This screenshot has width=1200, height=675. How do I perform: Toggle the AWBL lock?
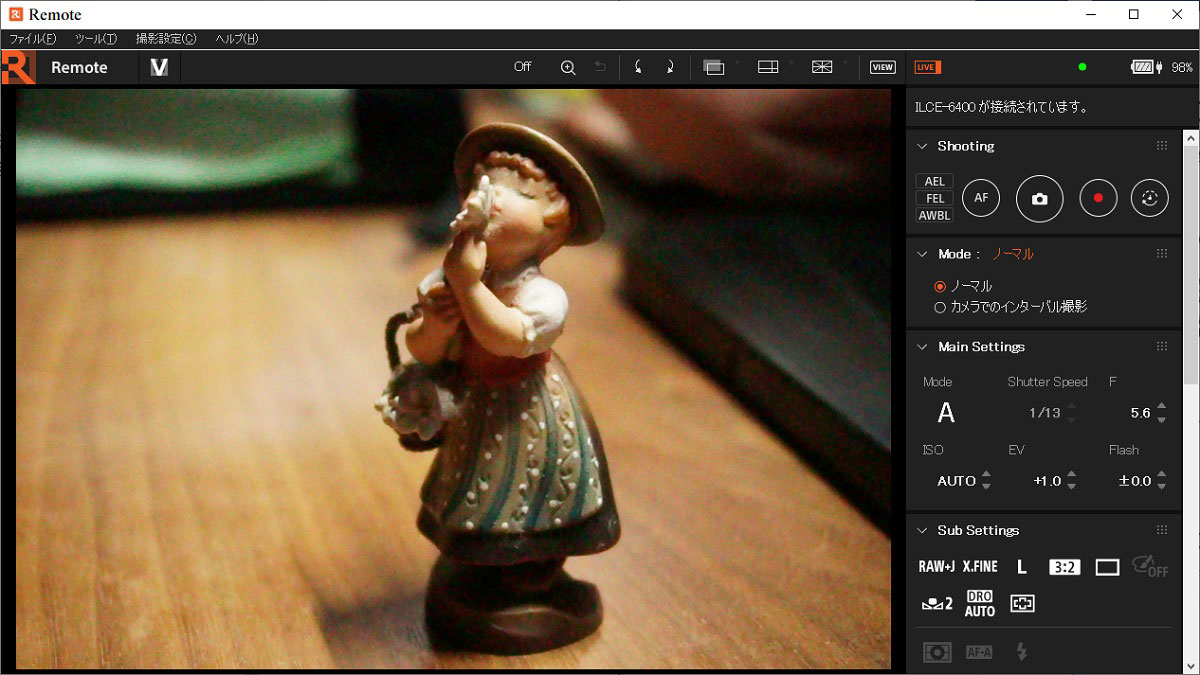935,216
